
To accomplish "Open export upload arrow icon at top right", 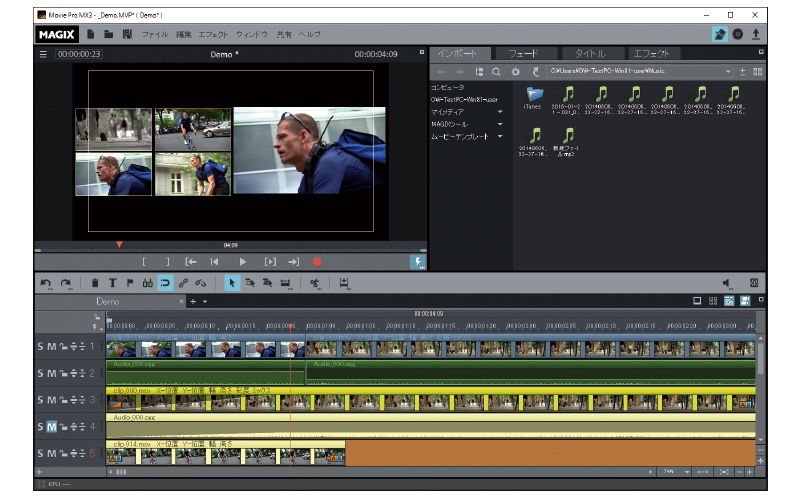I will pyautogui.click(x=756, y=34).
